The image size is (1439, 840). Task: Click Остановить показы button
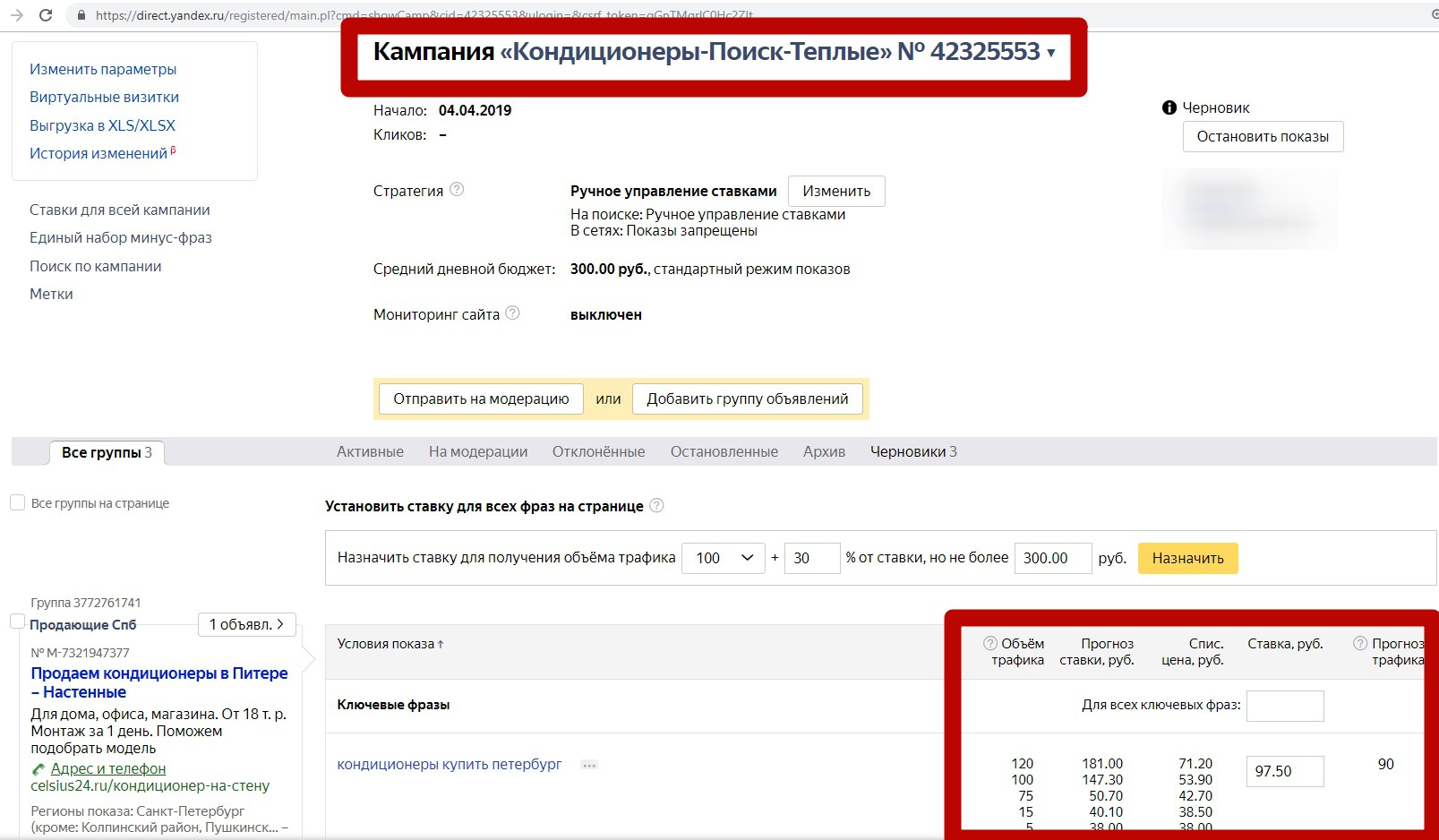point(1263,136)
